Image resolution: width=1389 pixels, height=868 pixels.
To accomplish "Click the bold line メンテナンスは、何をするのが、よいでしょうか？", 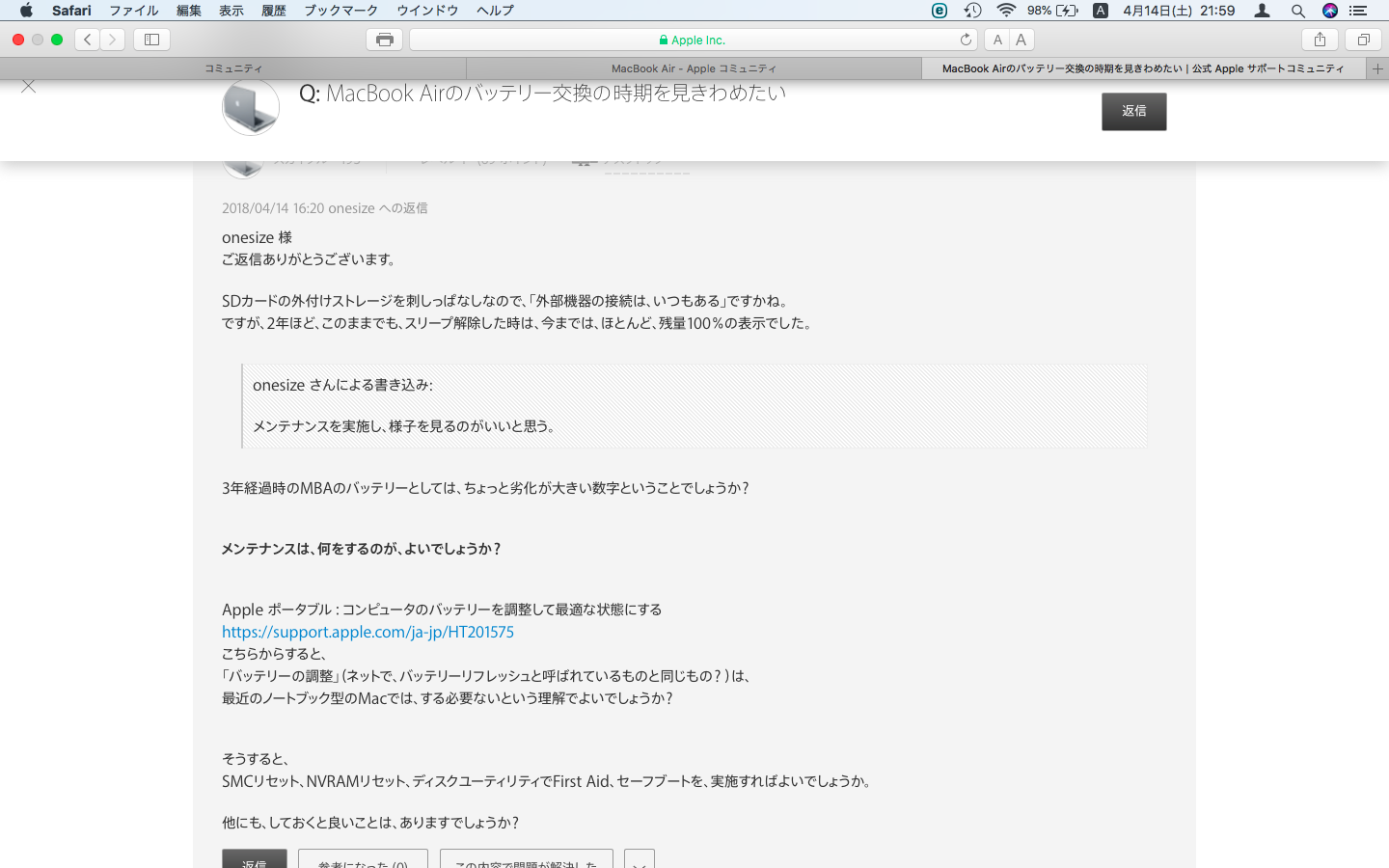I will coord(362,549).
